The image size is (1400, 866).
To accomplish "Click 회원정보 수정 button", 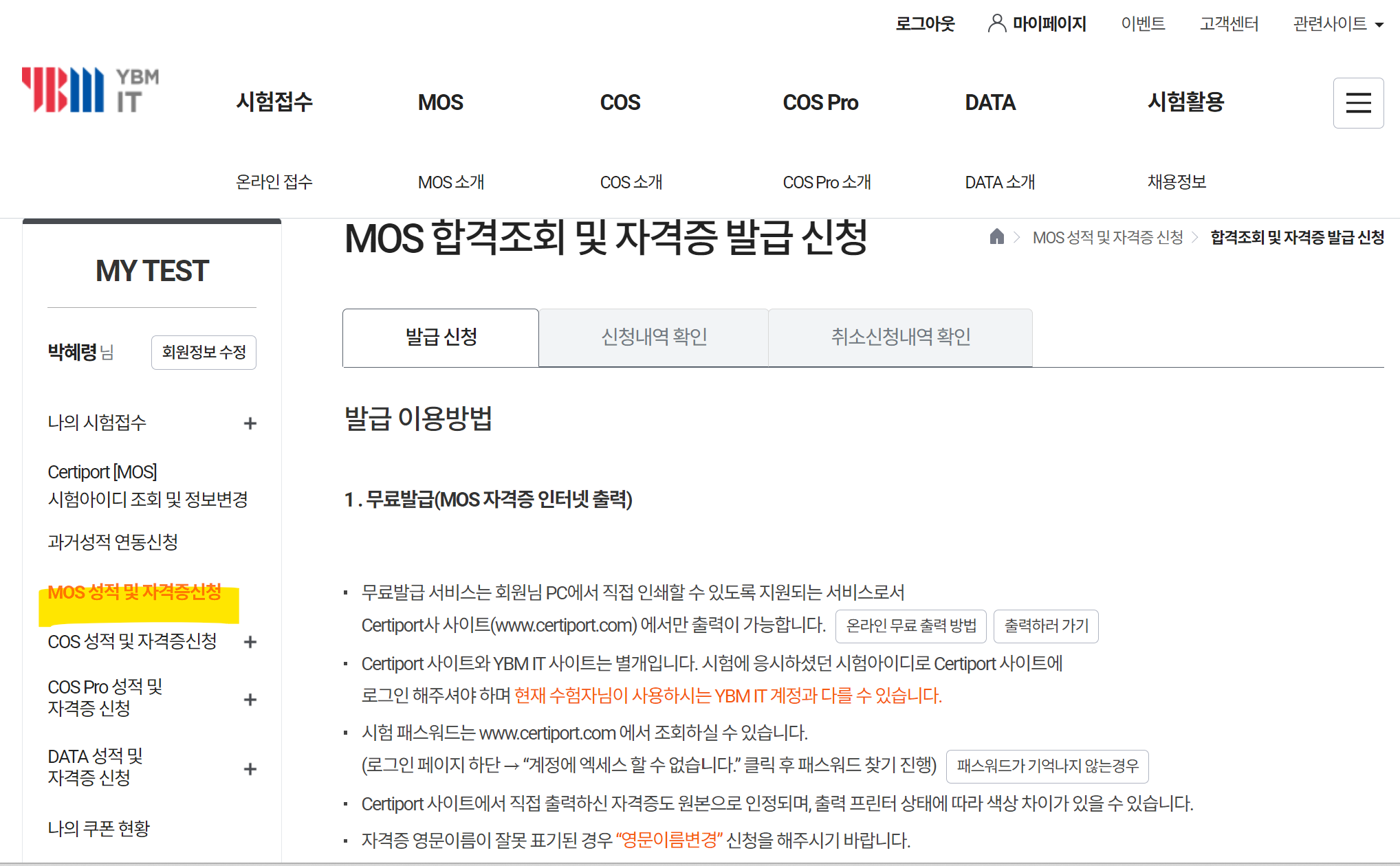I will (204, 353).
